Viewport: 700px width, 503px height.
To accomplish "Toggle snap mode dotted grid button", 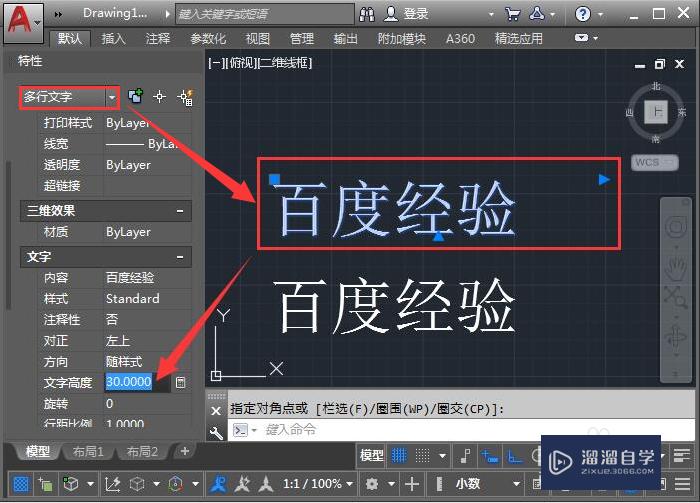I will tap(422, 456).
